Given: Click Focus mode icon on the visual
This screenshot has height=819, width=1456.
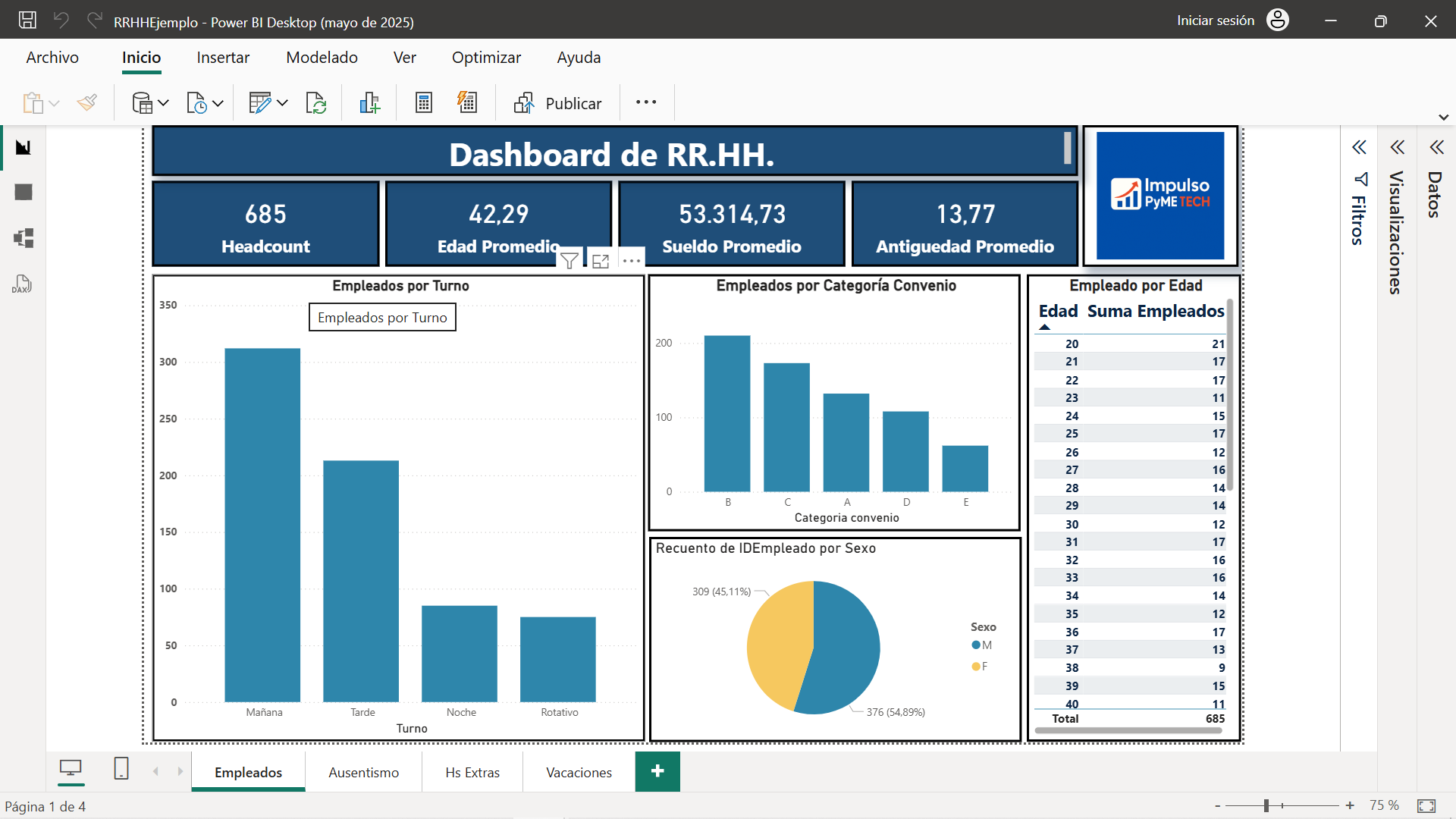Looking at the screenshot, I should pyautogui.click(x=601, y=261).
